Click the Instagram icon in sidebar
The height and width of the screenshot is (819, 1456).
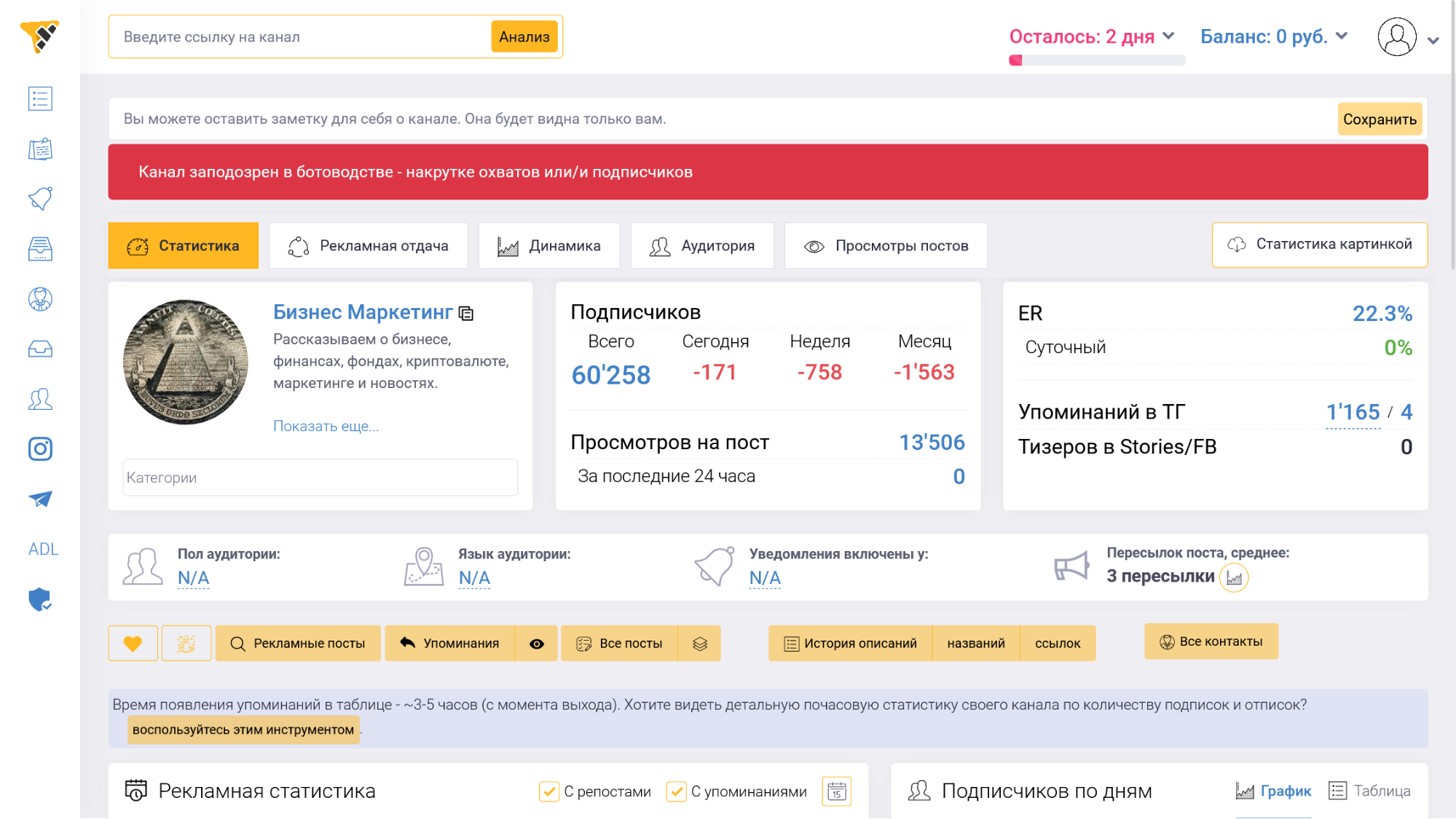(40, 448)
